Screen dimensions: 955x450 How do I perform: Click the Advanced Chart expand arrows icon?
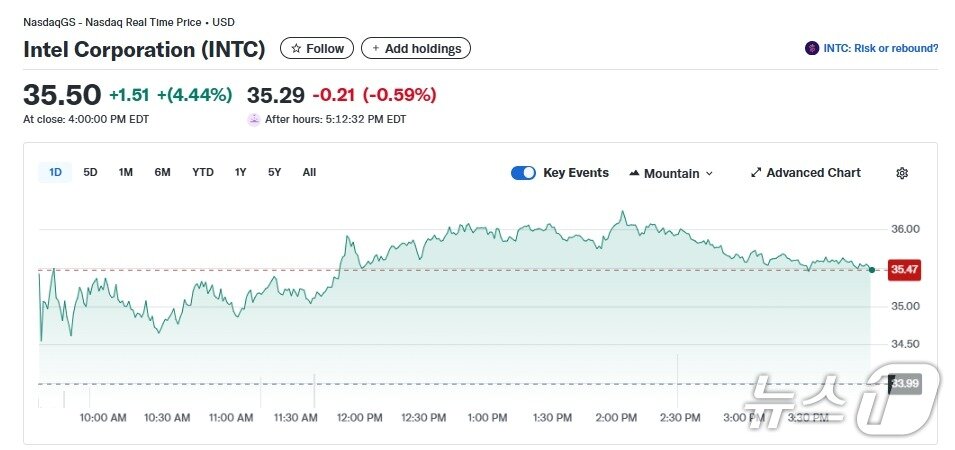click(756, 173)
